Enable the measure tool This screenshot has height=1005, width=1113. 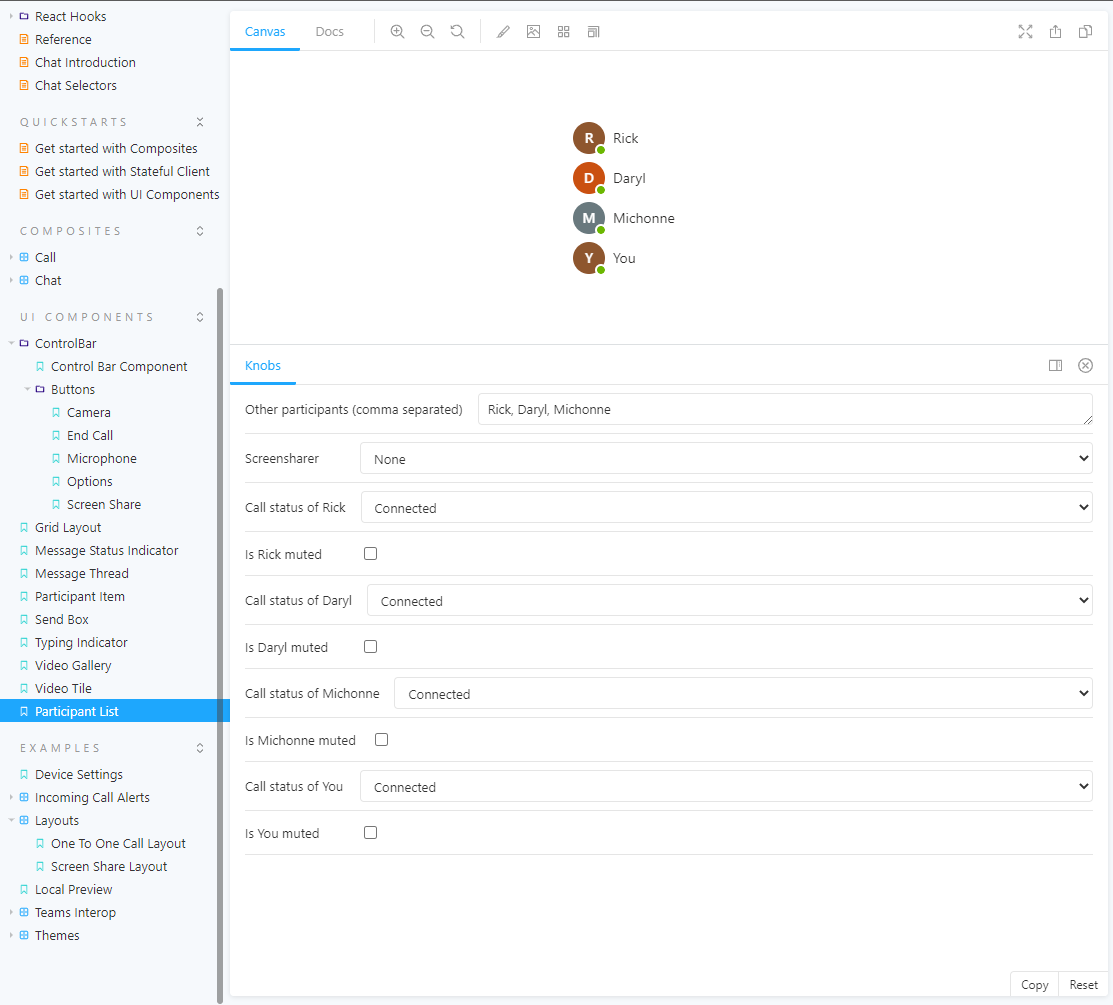coord(503,31)
